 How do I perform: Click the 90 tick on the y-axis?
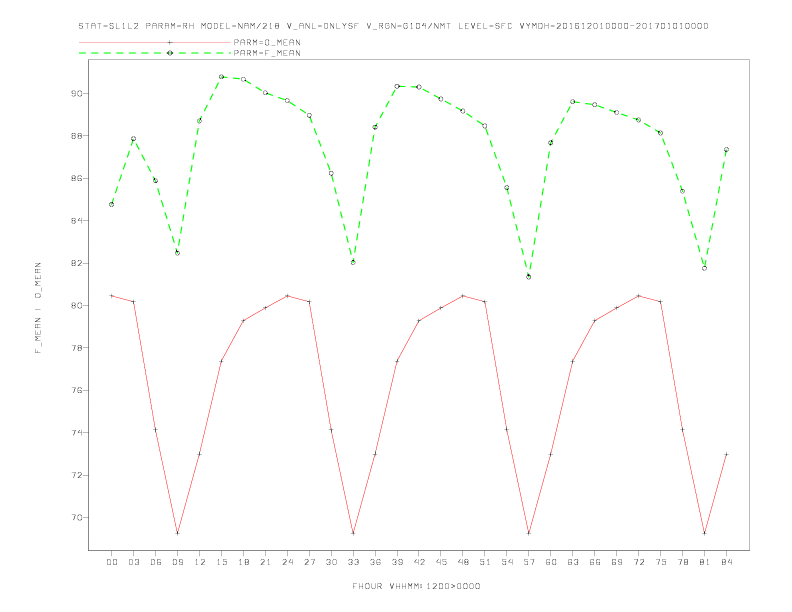[x=77, y=93]
